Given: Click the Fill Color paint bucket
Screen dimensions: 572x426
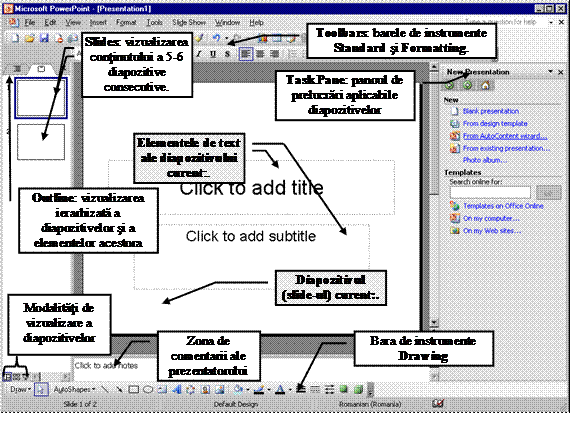Looking at the screenshot, I should click(238, 390).
